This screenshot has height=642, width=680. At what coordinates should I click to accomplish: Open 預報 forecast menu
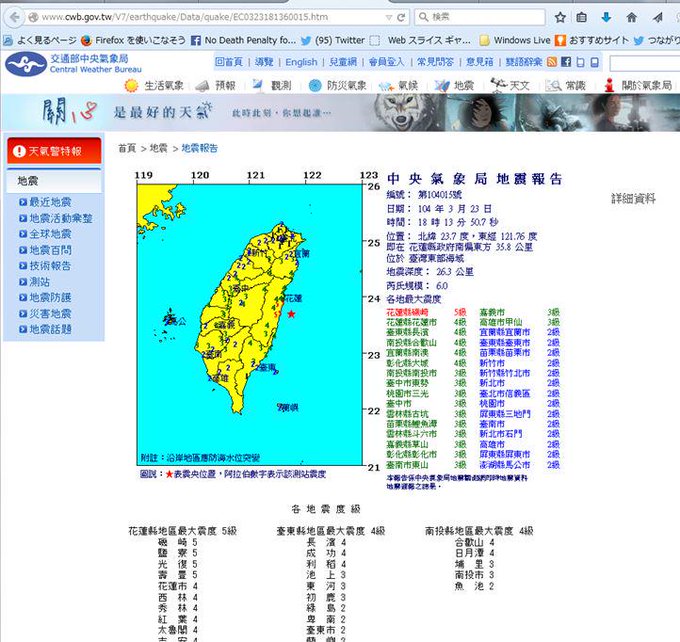point(215,85)
